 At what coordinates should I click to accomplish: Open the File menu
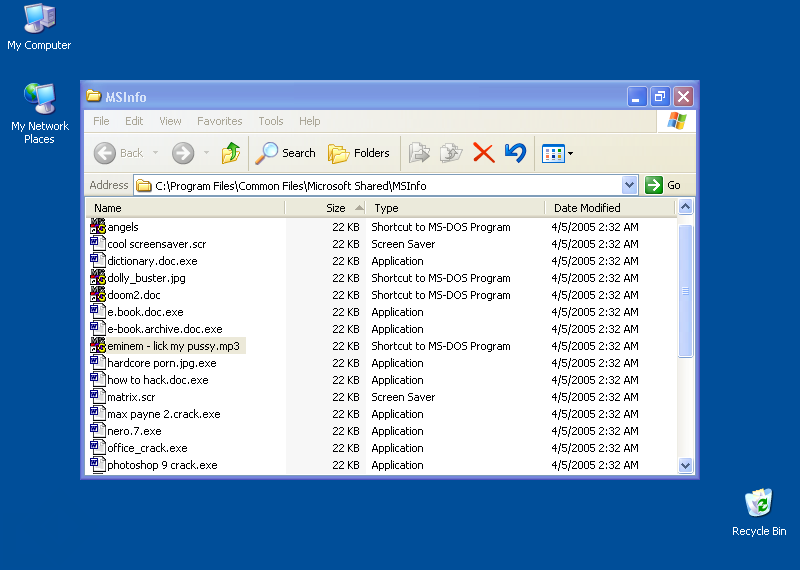101,121
